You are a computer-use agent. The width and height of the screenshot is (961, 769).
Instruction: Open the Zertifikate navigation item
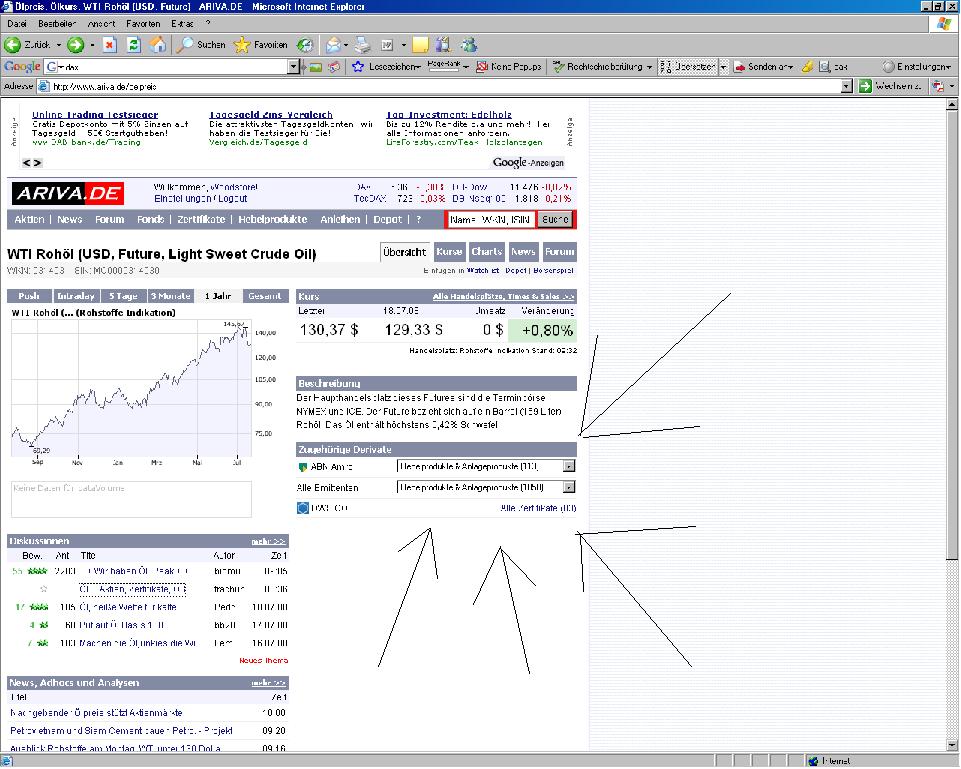coord(201,219)
